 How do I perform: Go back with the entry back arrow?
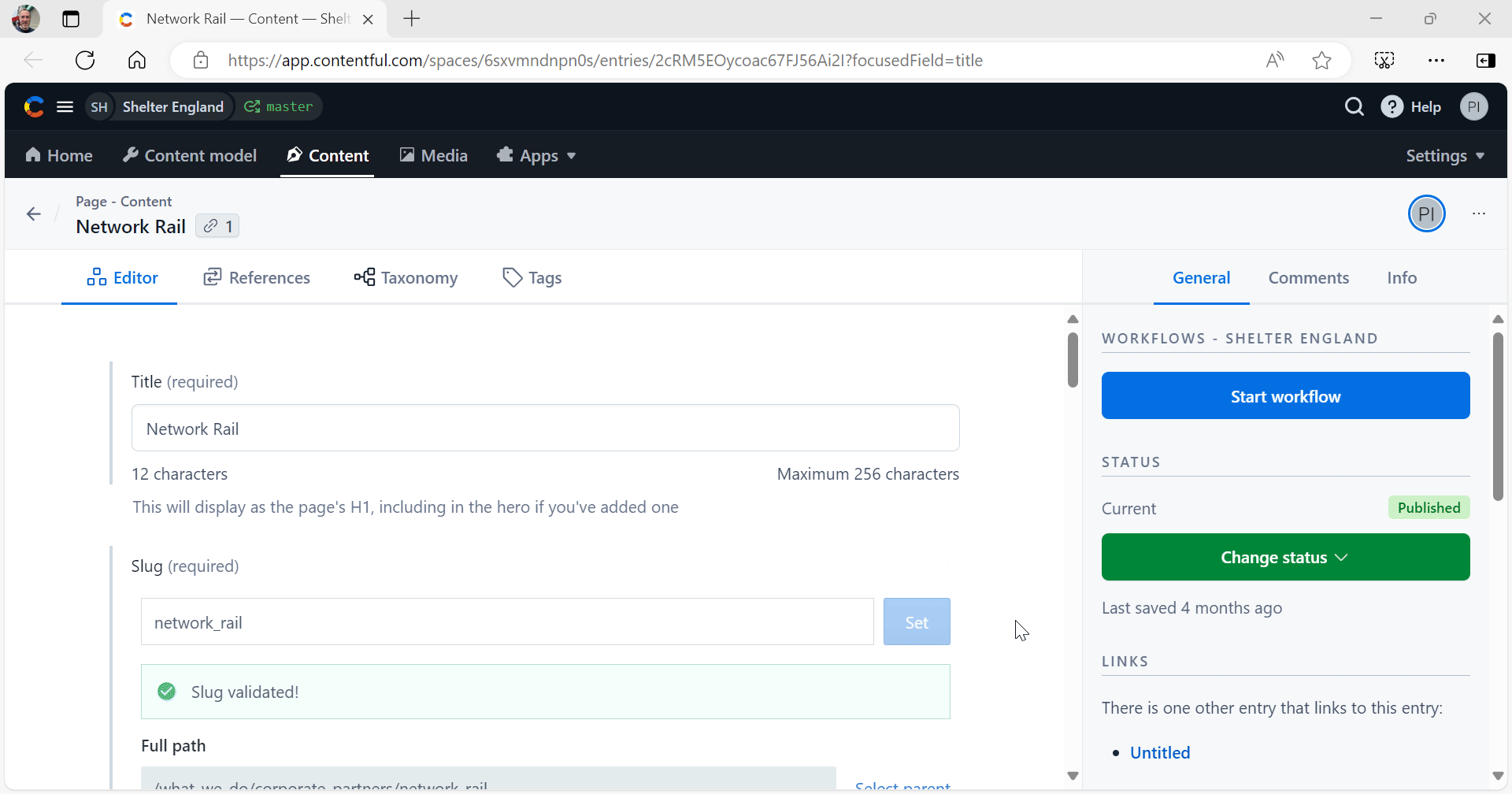[x=34, y=213]
